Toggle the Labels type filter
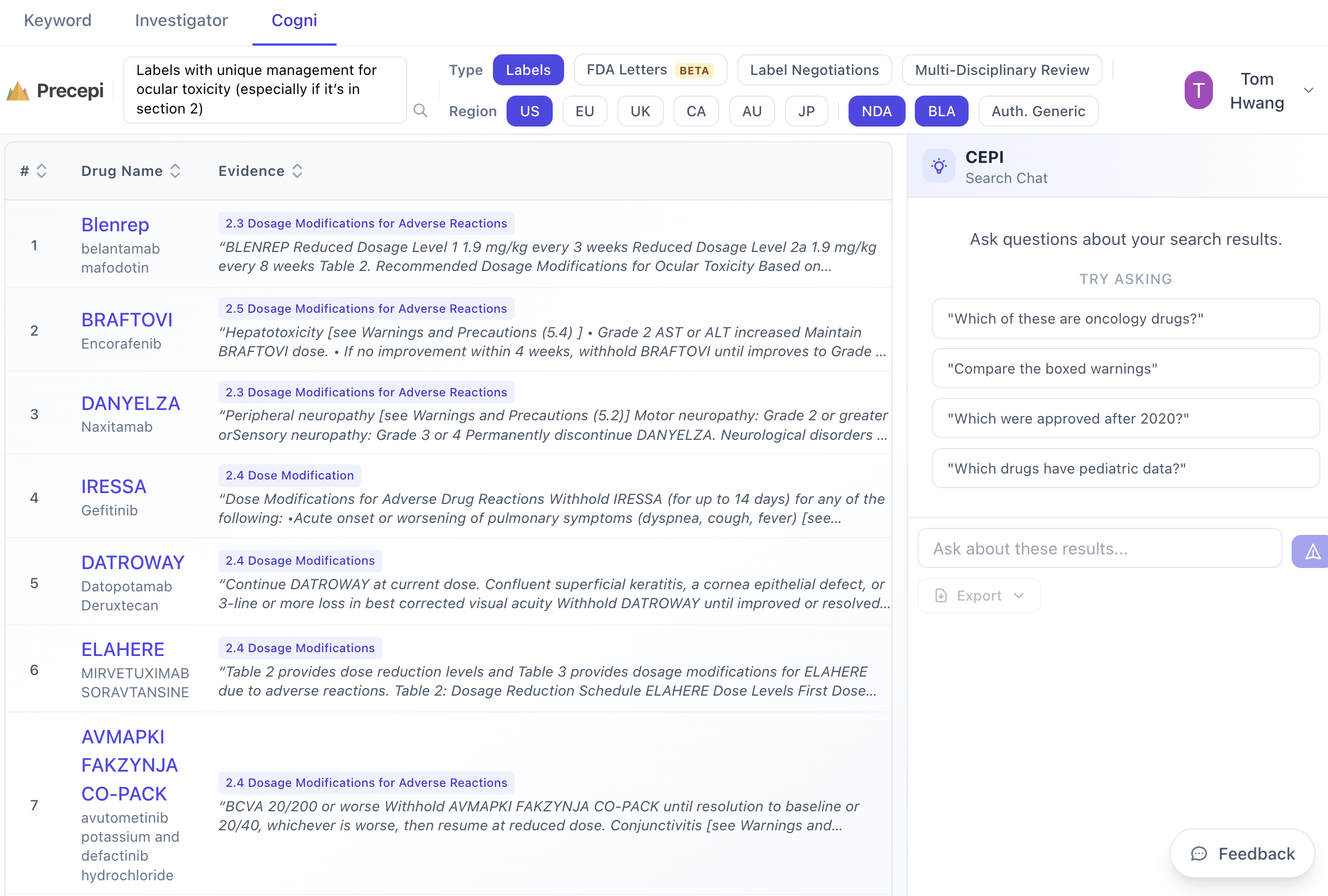The height and width of the screenshot is (896, 1328). (528, 70)
